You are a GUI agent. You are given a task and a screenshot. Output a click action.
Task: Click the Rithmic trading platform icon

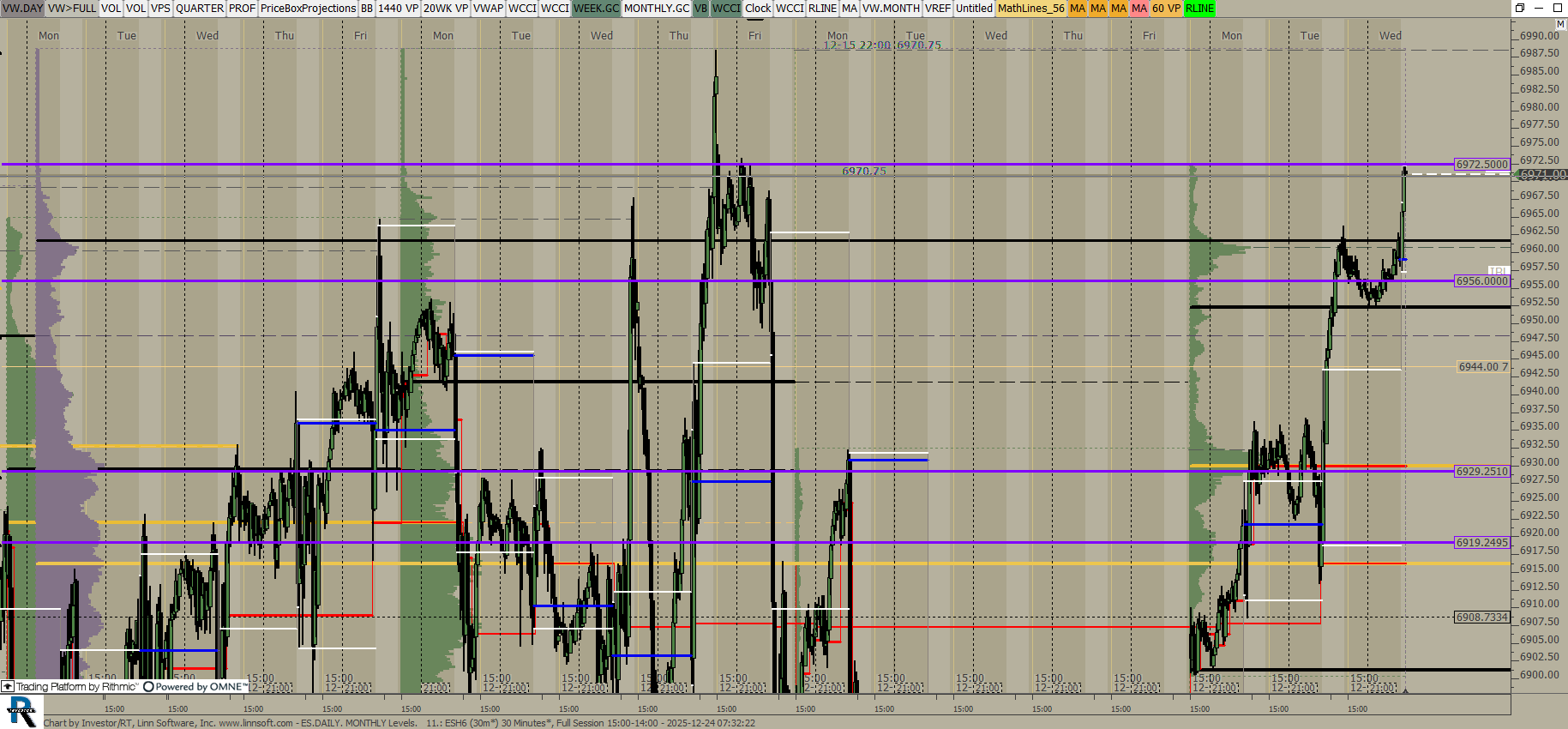click(8, 687)
